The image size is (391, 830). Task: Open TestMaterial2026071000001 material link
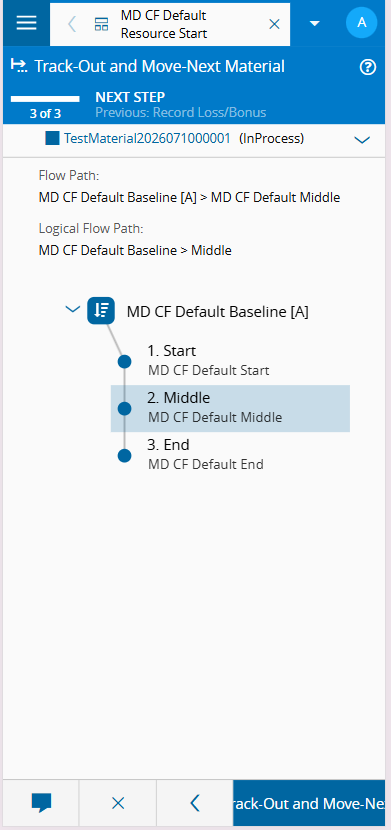pos(147,139)
